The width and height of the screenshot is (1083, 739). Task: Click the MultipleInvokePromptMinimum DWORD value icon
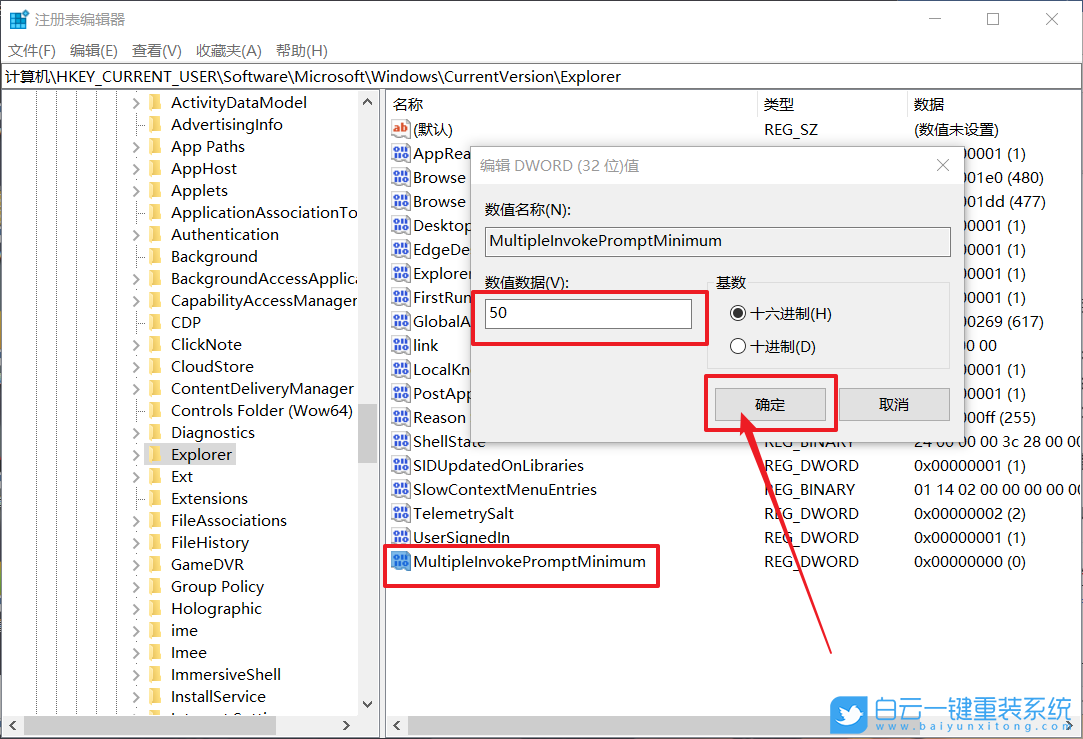tap(400, 562)
